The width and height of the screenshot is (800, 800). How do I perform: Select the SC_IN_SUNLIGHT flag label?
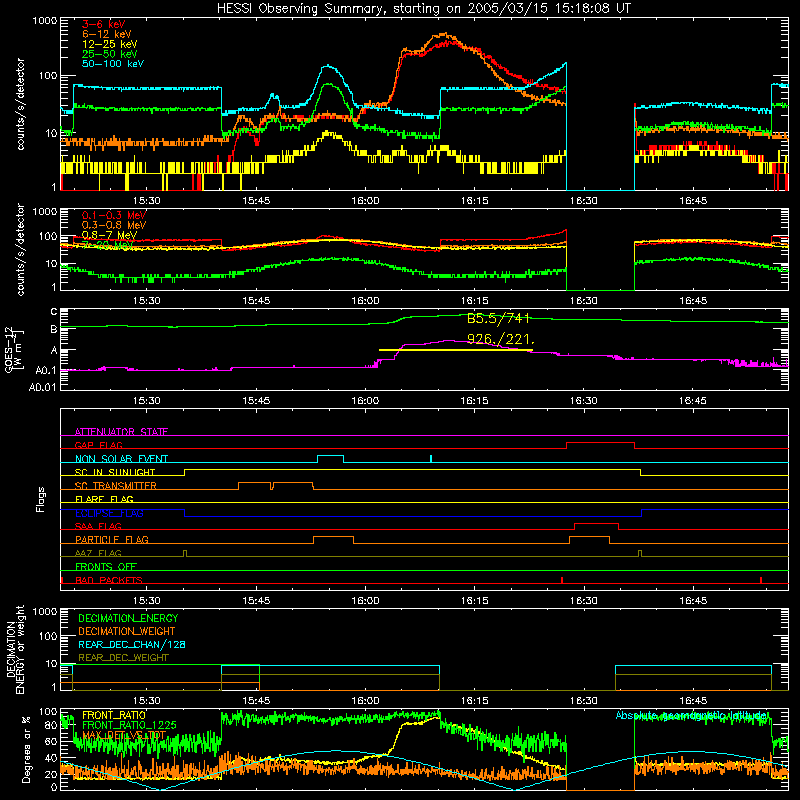click(x=115, y=472)
